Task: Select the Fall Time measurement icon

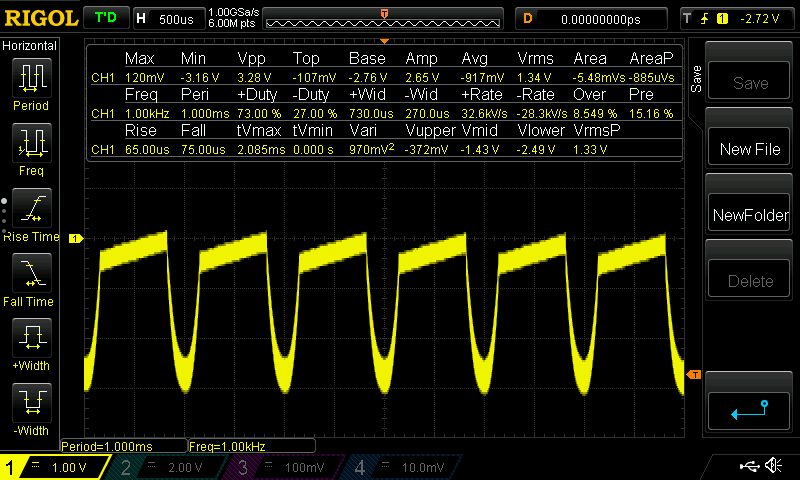Action: tap(32, 273)
